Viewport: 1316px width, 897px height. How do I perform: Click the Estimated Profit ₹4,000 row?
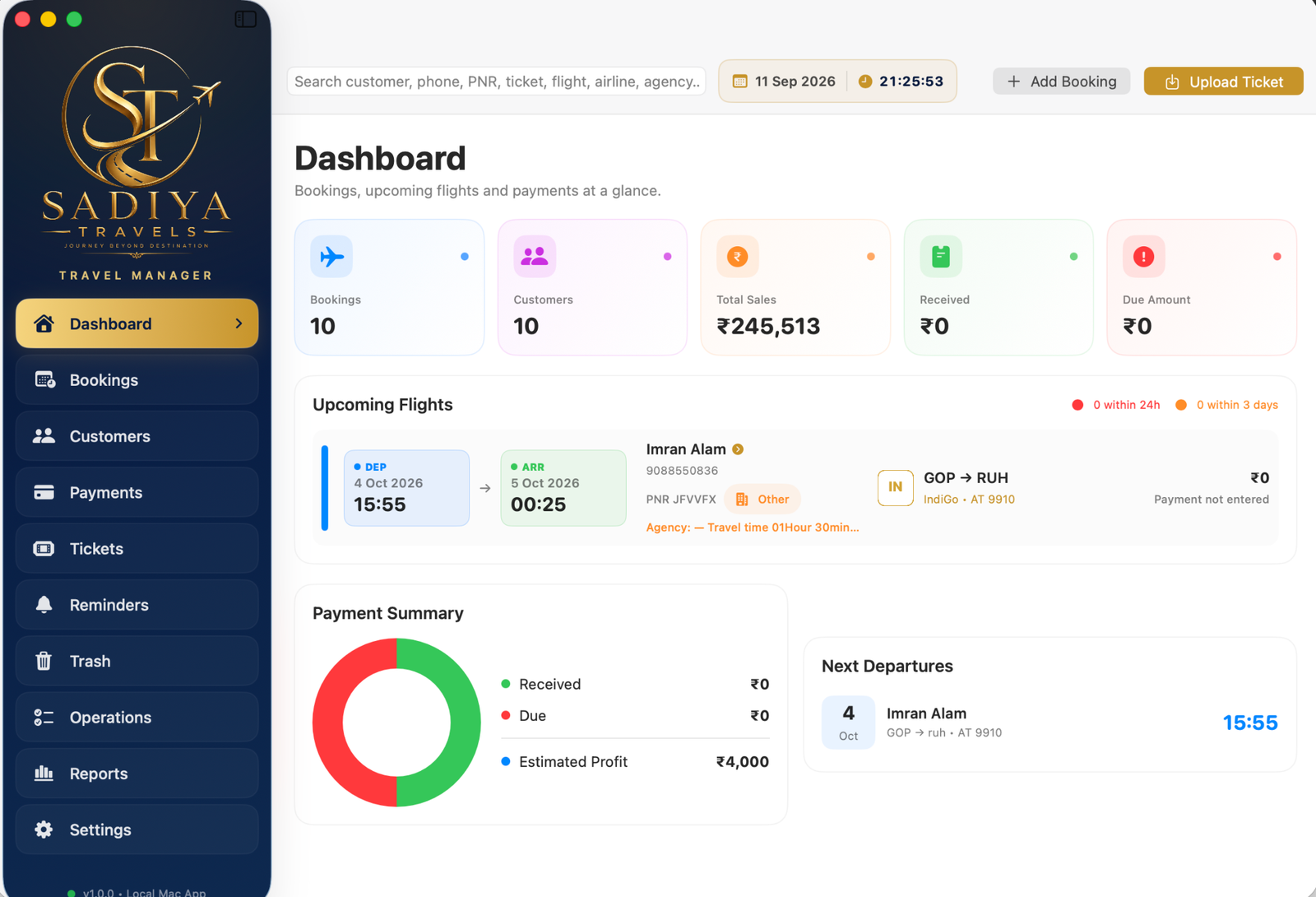tap(635, 762)
